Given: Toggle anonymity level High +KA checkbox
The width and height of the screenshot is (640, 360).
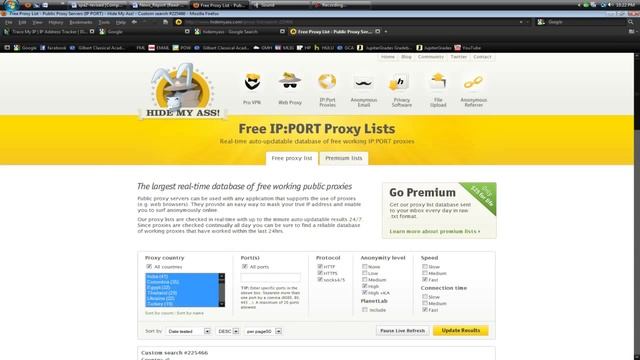Looking at the screenshot, I should point(364,293).
